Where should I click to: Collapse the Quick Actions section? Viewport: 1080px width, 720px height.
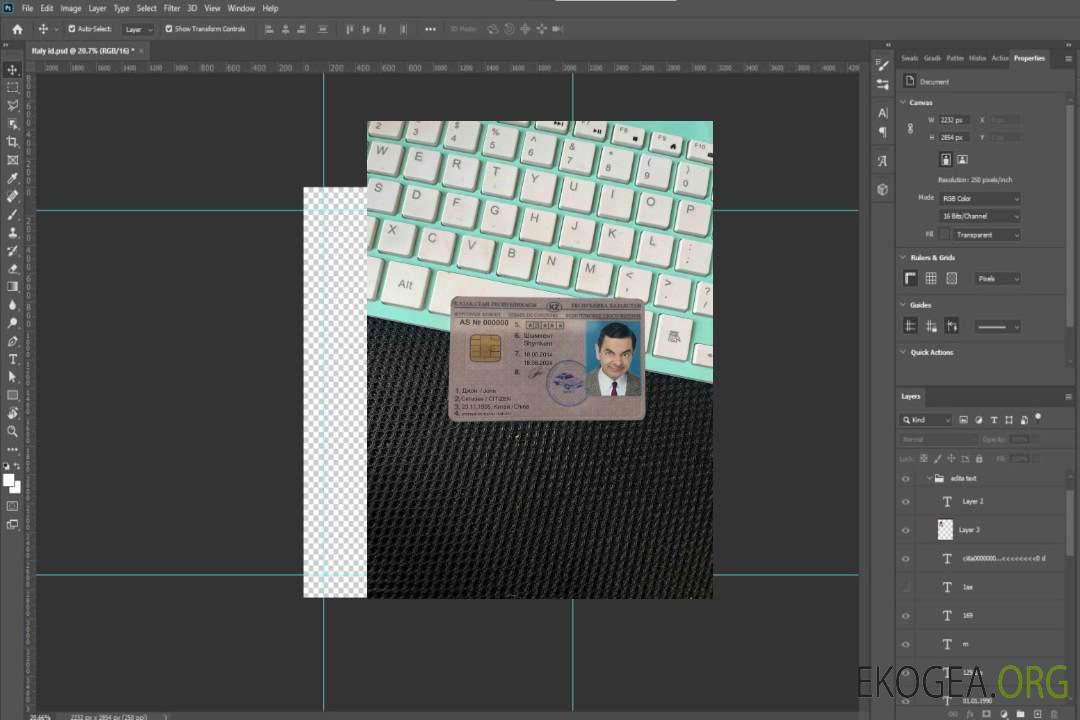point(903,352)
